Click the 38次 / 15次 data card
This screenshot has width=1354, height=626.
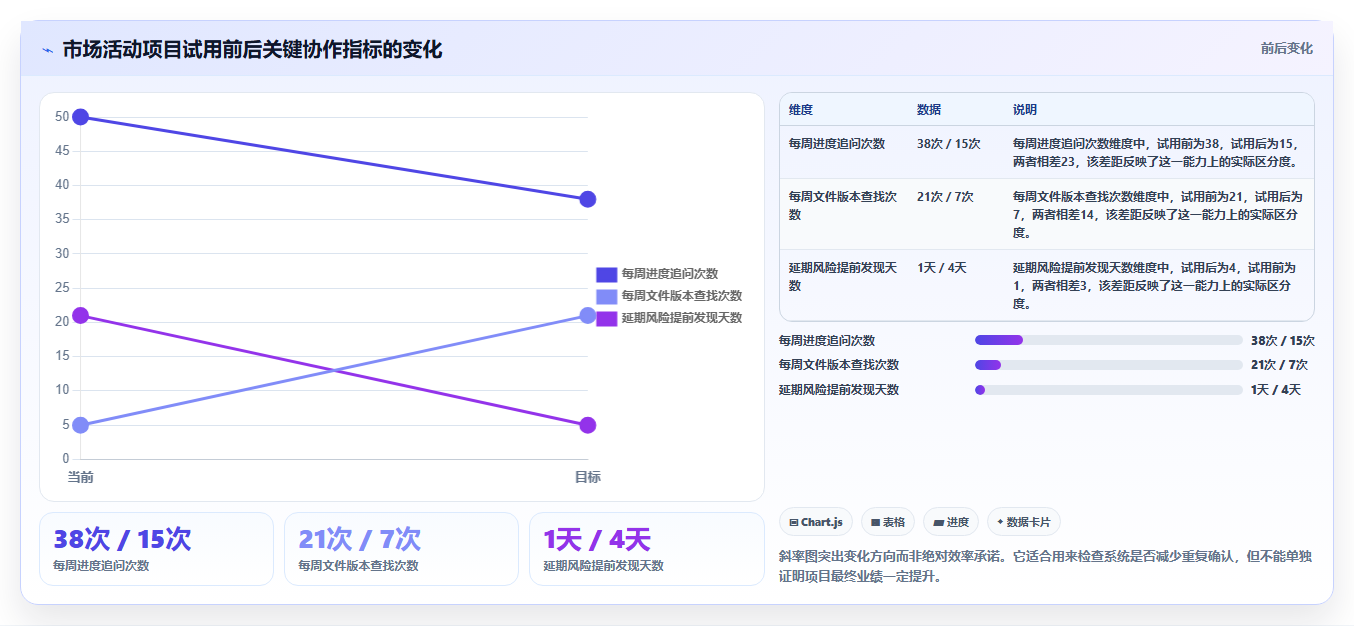point(156,549)
